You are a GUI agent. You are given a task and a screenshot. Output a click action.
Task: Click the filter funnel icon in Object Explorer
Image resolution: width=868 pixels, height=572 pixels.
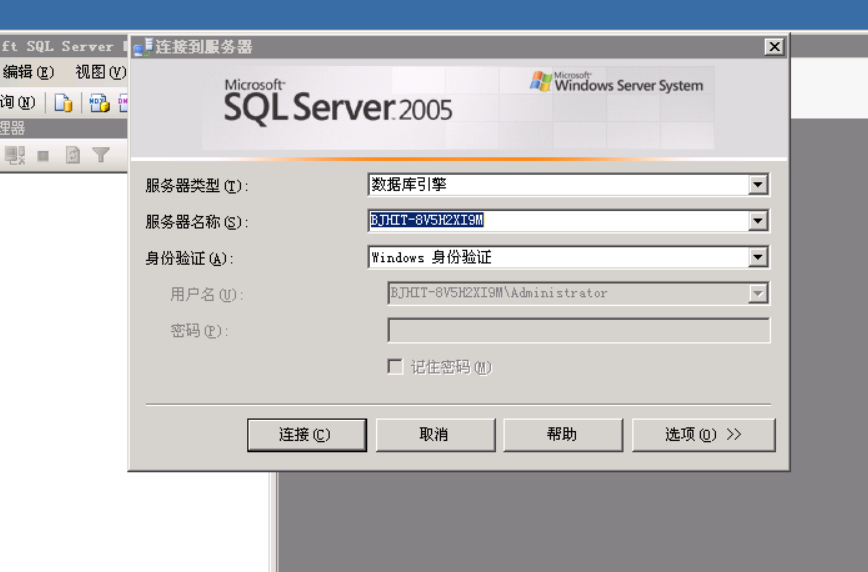tap(101, 155)
